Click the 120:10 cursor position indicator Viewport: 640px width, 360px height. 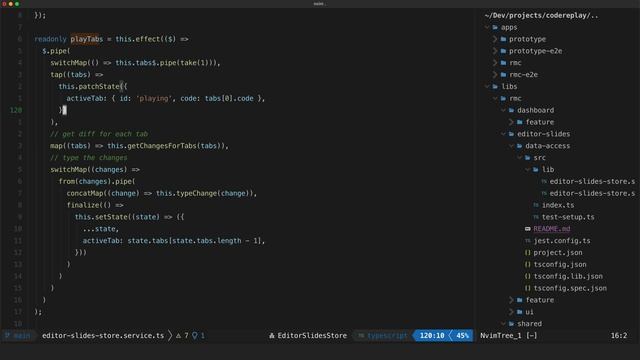432,336
